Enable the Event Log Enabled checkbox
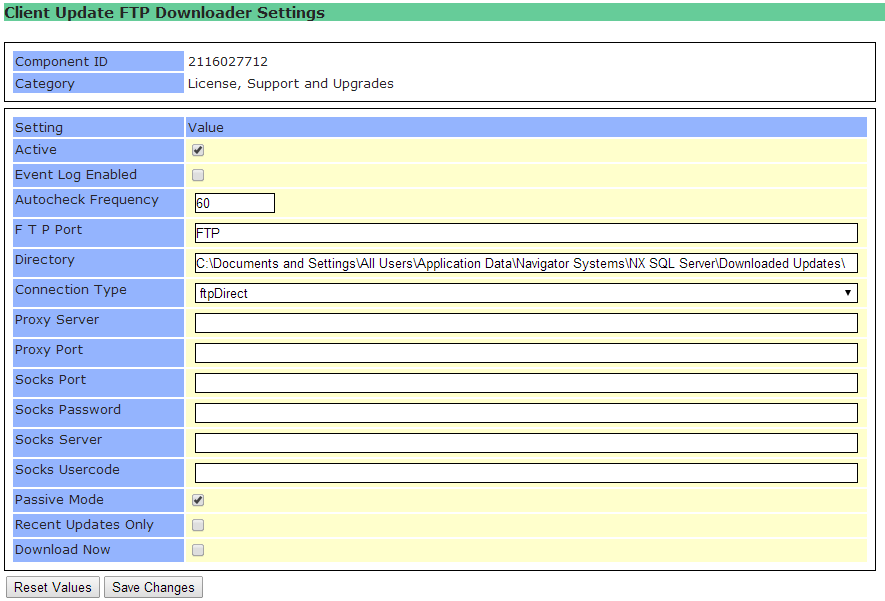The height and width of the screenshot is (601, 885). click(198, 175)
